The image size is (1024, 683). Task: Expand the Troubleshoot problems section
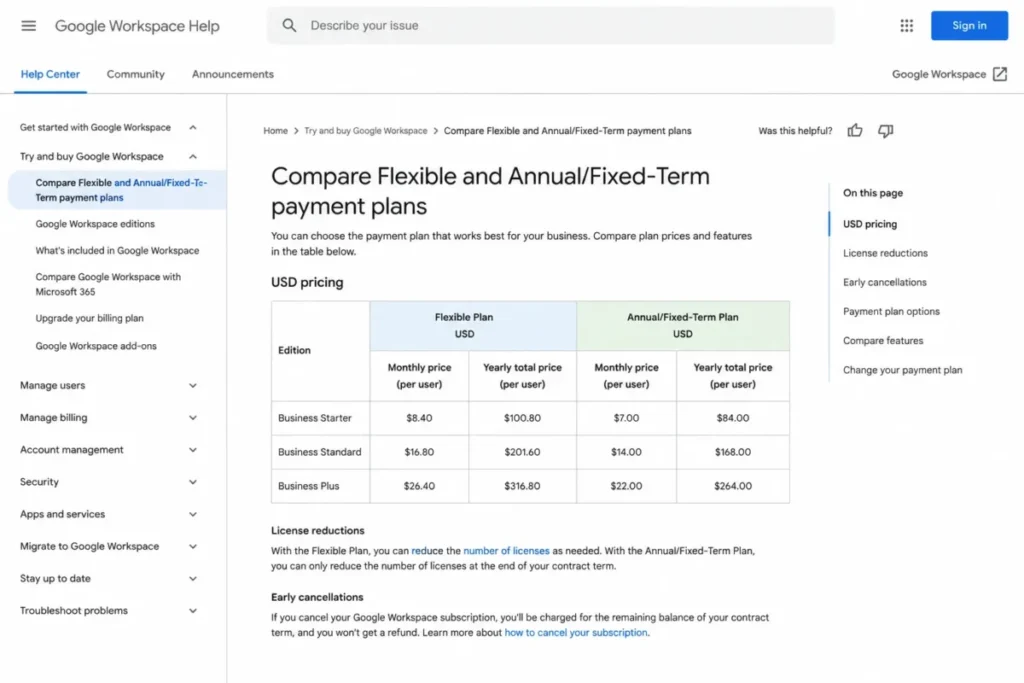pos(108,611)
